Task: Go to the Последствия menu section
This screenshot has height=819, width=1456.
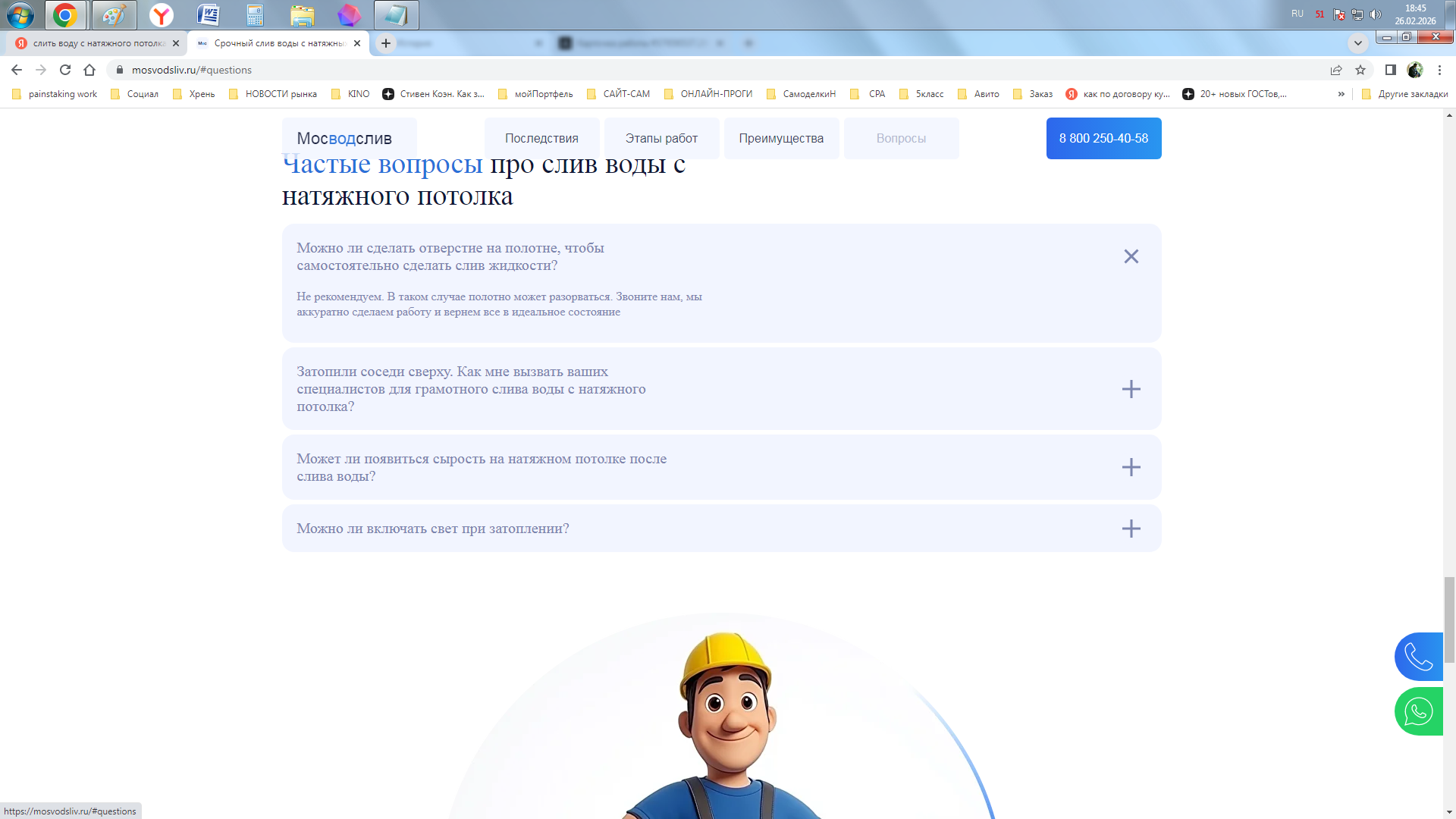Action: [x=541, y=138]
